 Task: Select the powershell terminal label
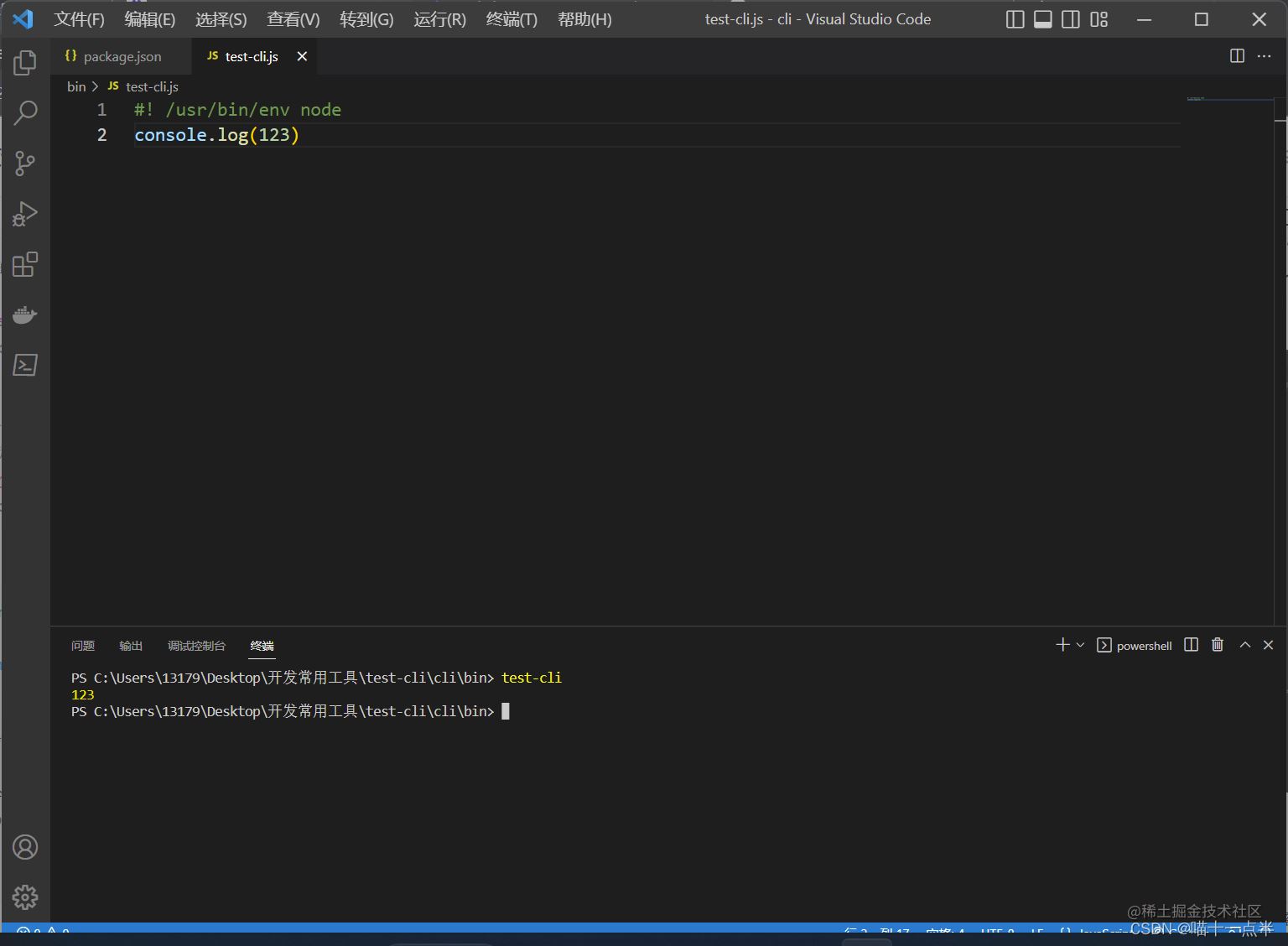click(1144, 646)
